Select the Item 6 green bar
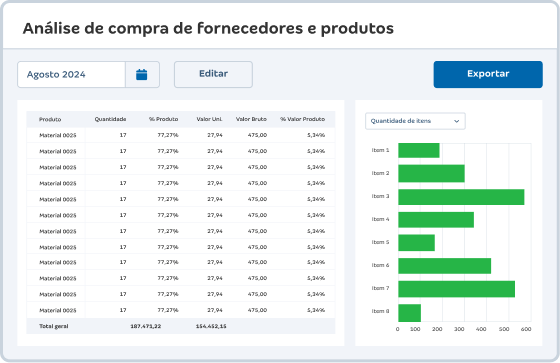This screenshot has height=363, width=560. click(x=445, y=266)
